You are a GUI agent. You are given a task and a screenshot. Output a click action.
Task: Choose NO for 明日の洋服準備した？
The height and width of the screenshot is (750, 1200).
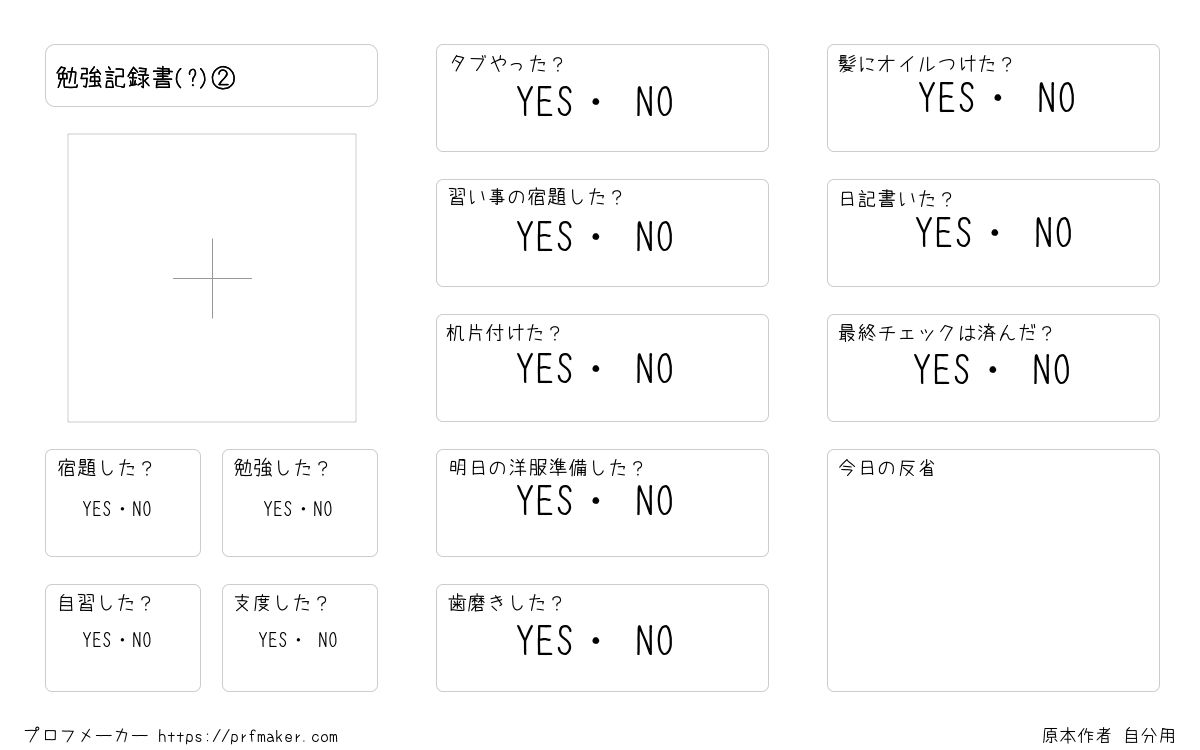tap(655, 501)
